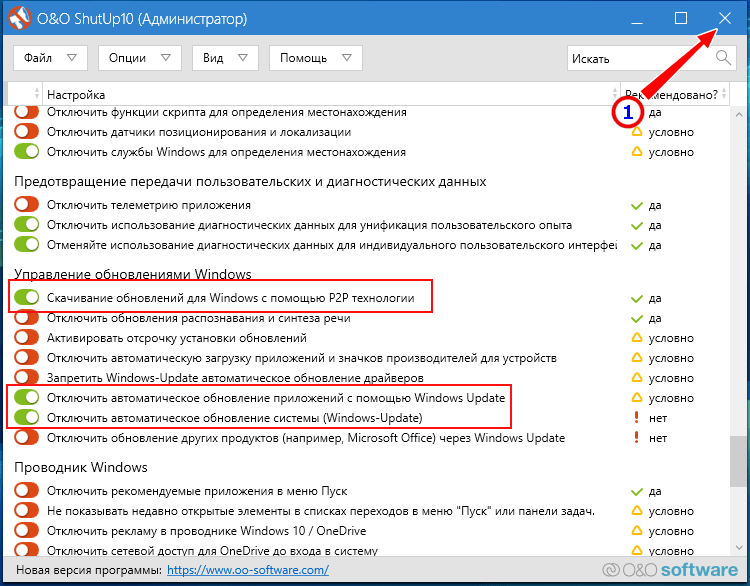The image size is (750, 586).
Task: Toggle disable speech recognition updates switch
Action: [x=26, y=318]
